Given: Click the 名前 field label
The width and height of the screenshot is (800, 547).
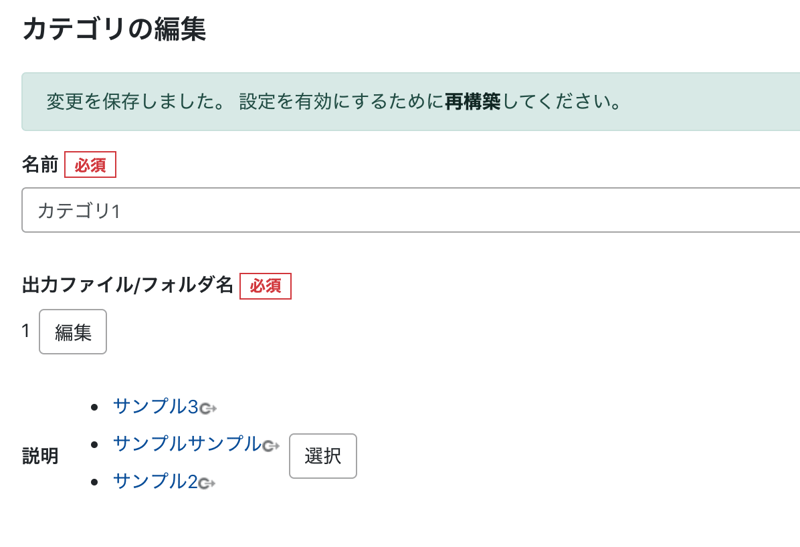Looking at the screenshot, I should pyautogui.click(x=40, y=165).
